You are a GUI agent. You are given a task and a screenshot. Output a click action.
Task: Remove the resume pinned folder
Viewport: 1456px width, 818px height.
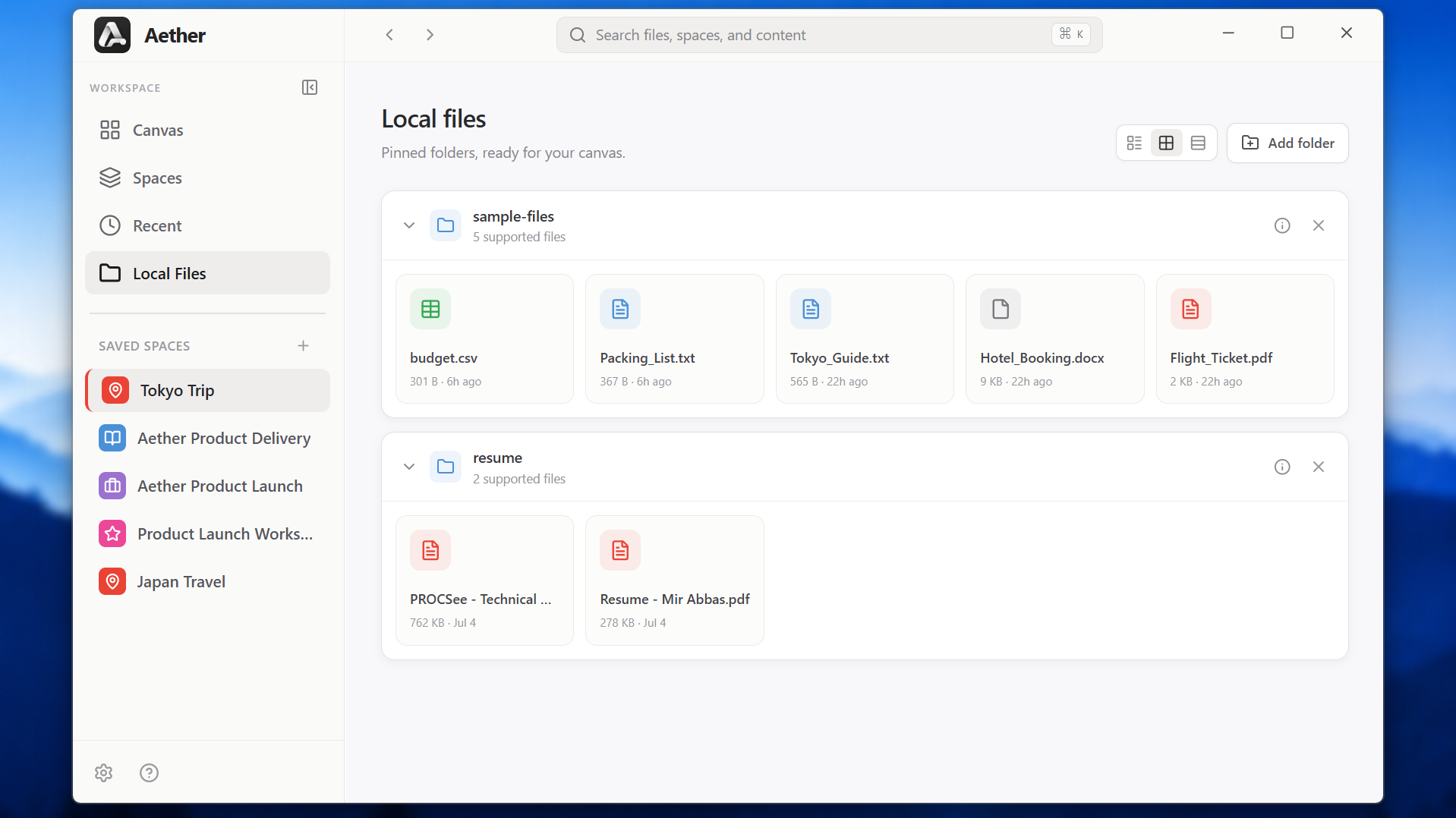(1319, 467)
